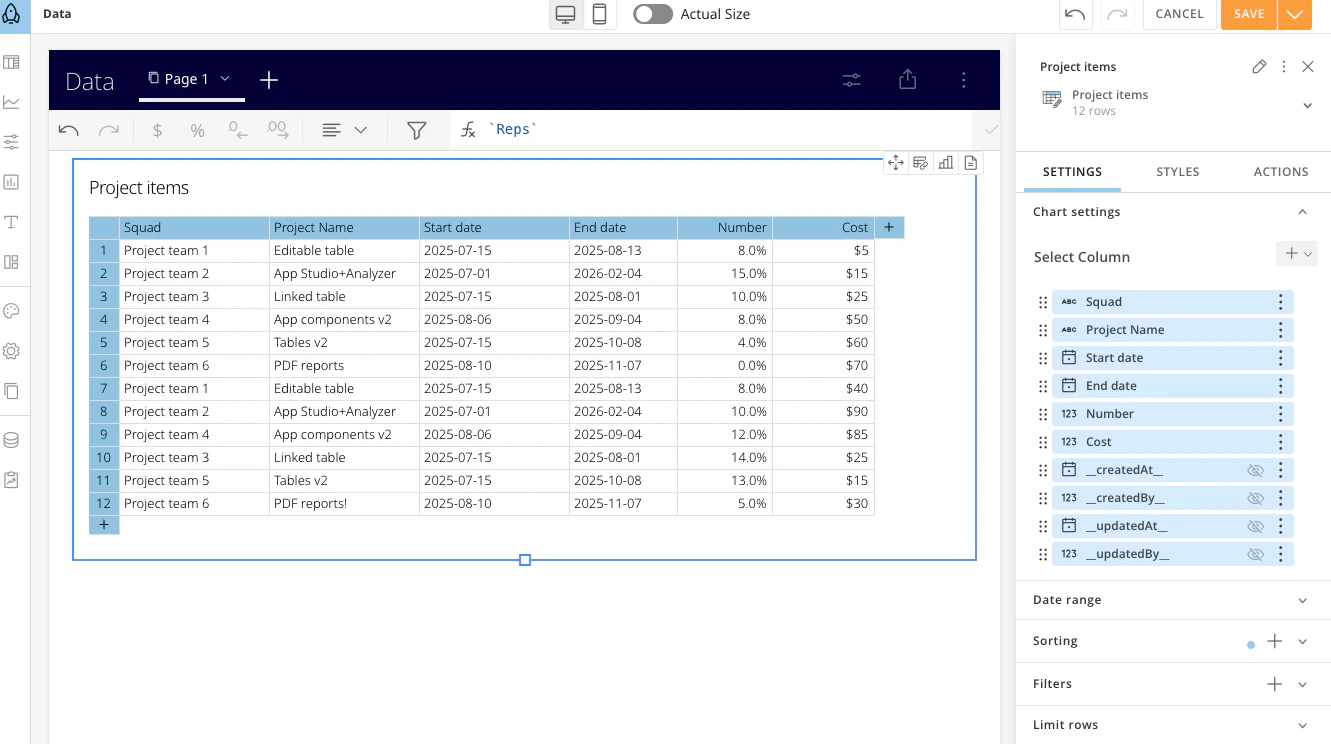Viewport: 1331px width, 744px height.
Task: Expand the Limit rows section
Action: coord(1302,726)
